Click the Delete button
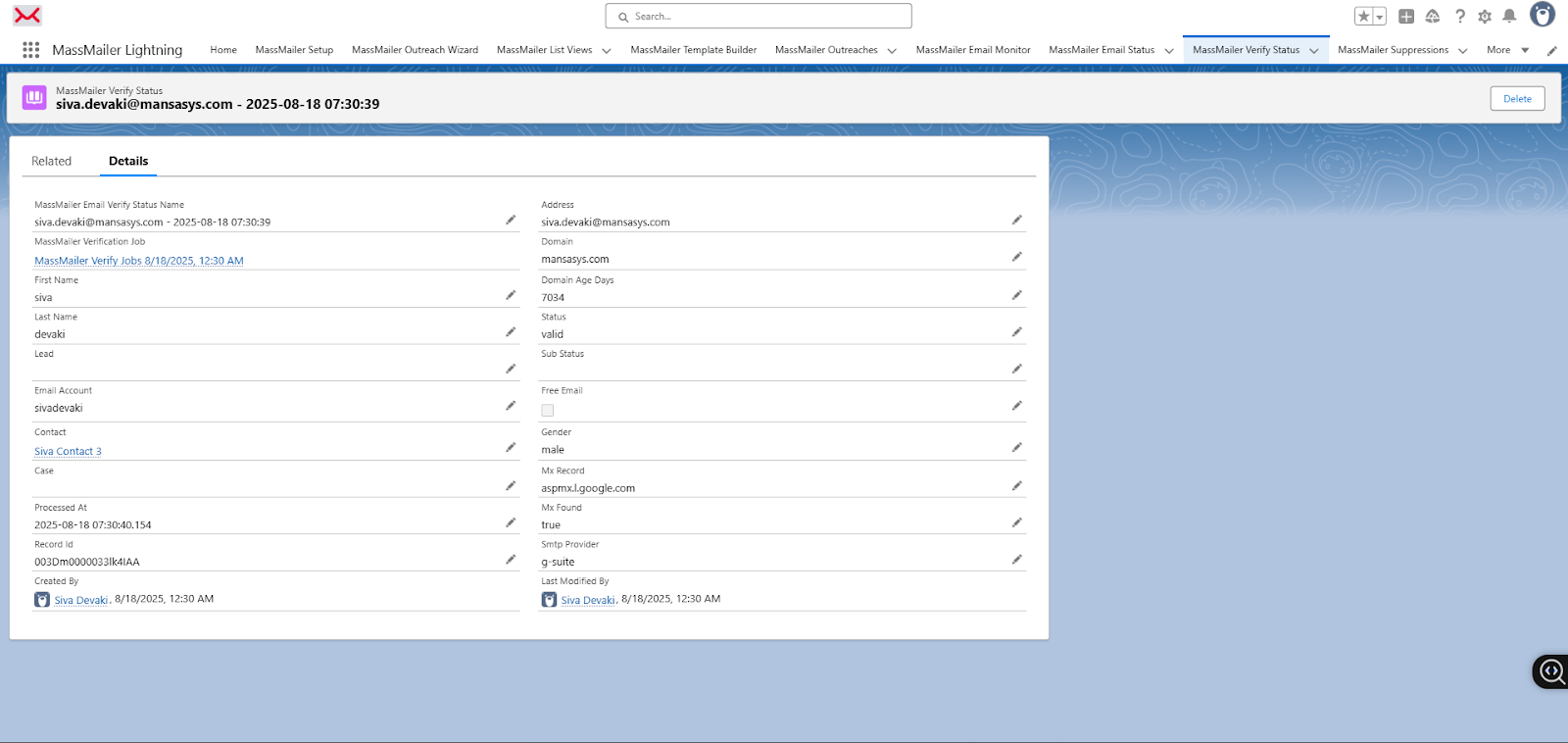 coord(1517,98)
